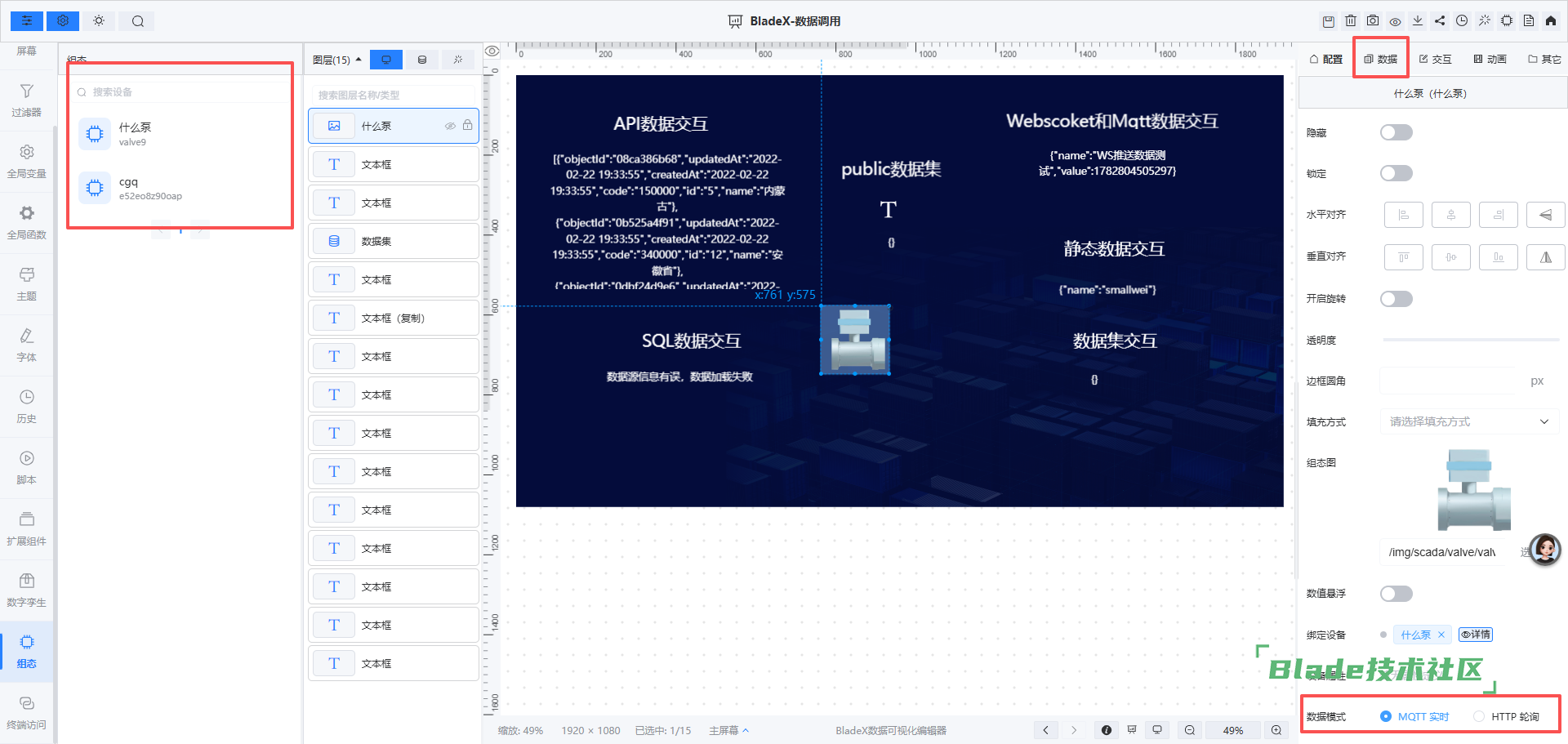
Task: Click the home icon in top toolbar
Action: click(1551, 21)
